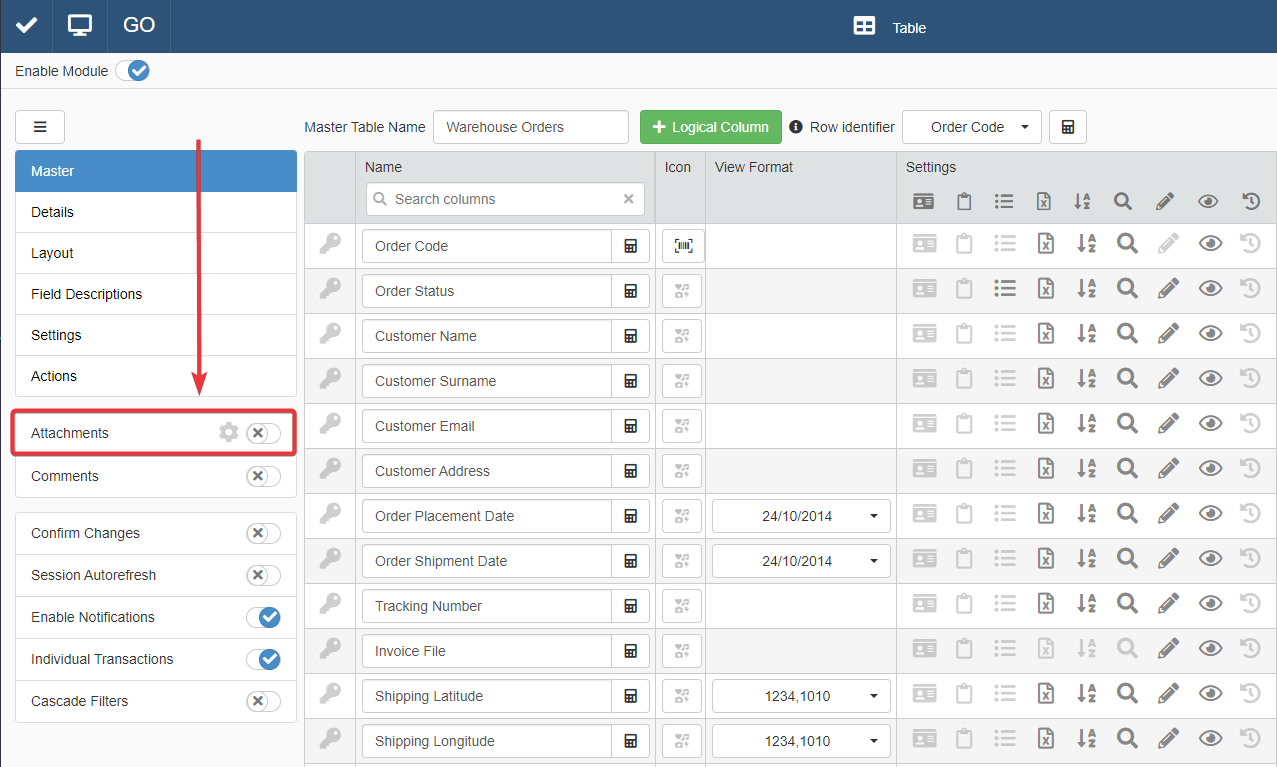This screenshot has width=1277, height=767.
Task: Click the sort A-Z icon for Customer Email
Action: tap(1086, 424)
